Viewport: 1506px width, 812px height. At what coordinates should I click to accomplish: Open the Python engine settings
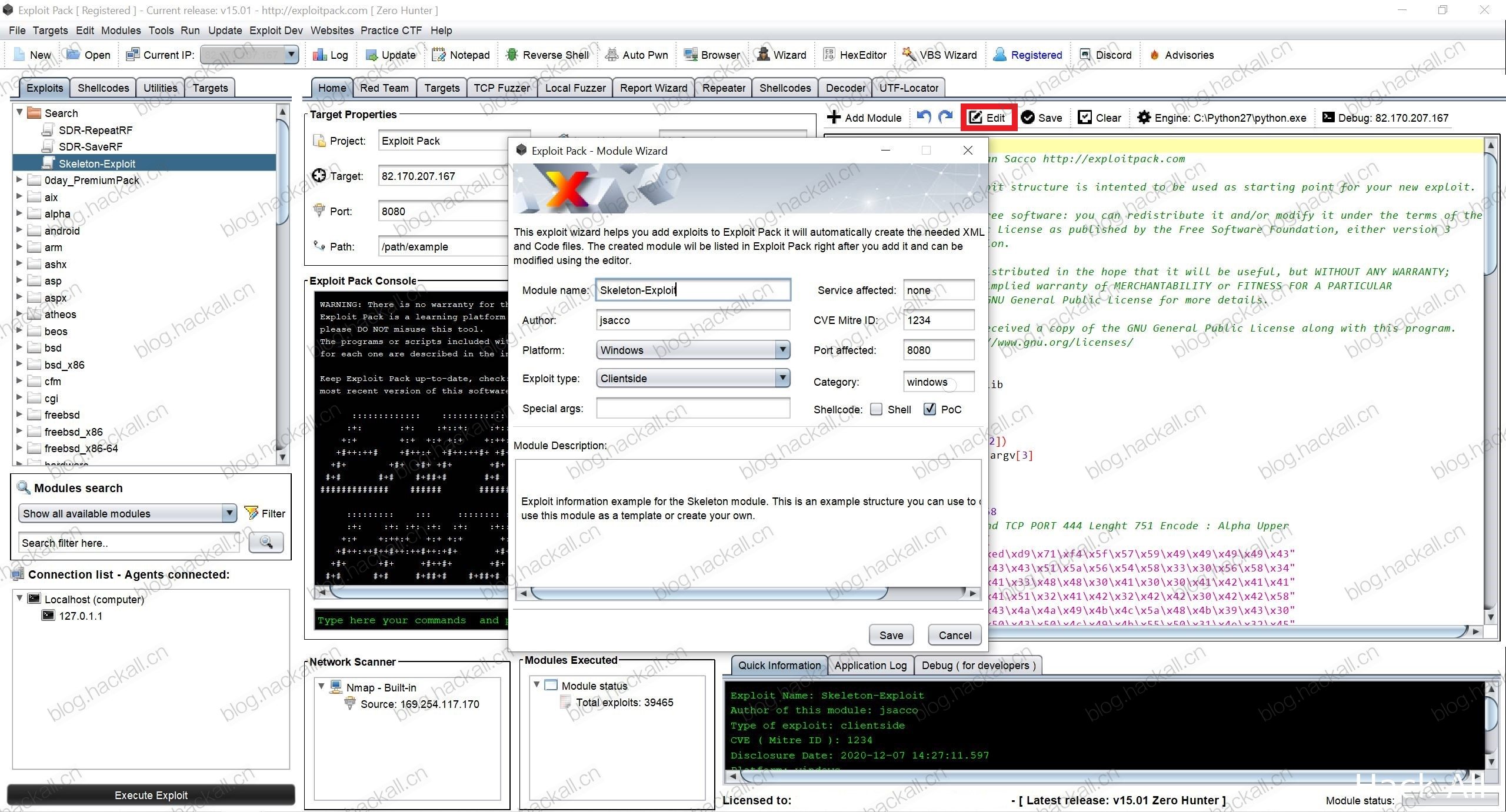[x=1221, y=118]
